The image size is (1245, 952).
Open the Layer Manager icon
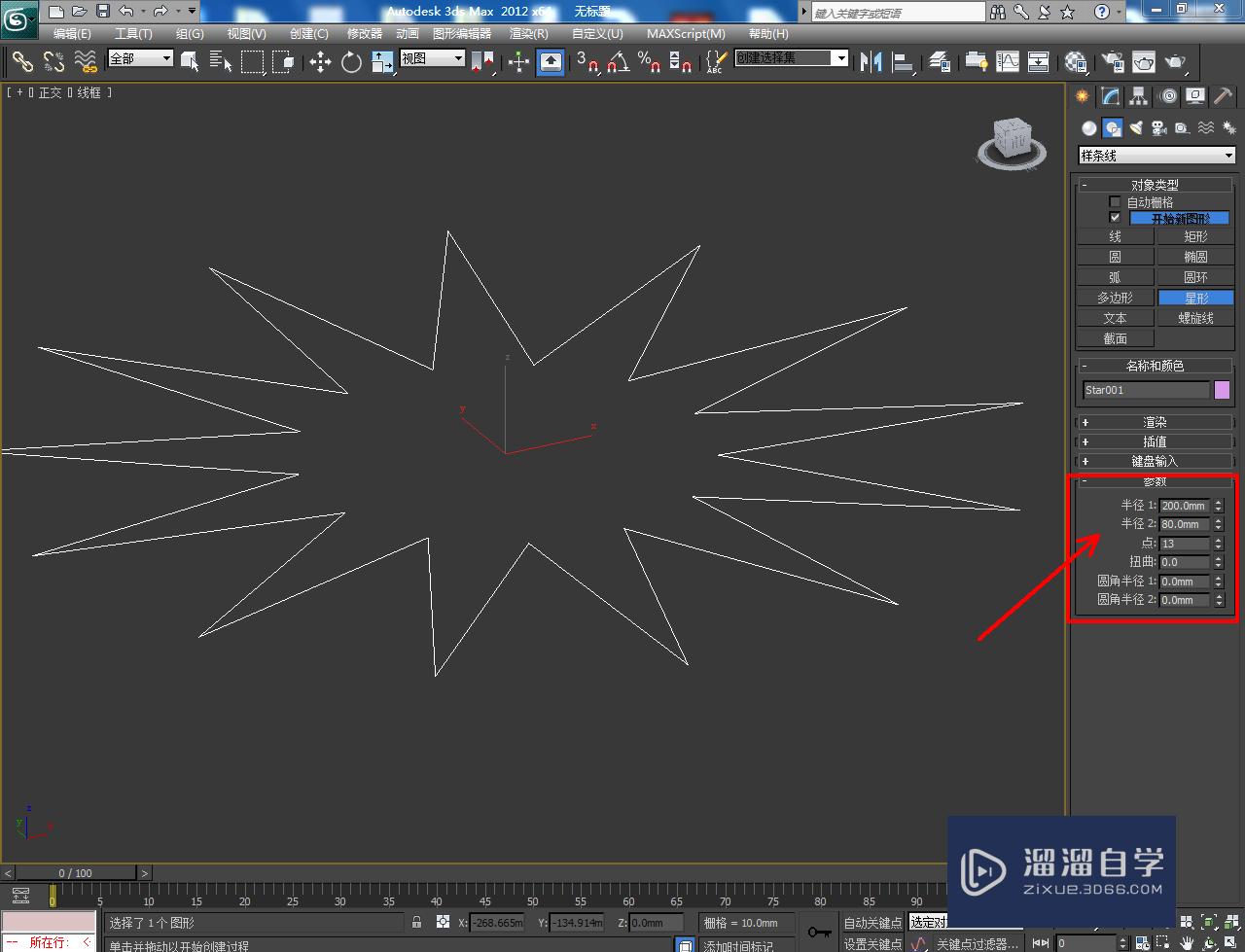940,61
